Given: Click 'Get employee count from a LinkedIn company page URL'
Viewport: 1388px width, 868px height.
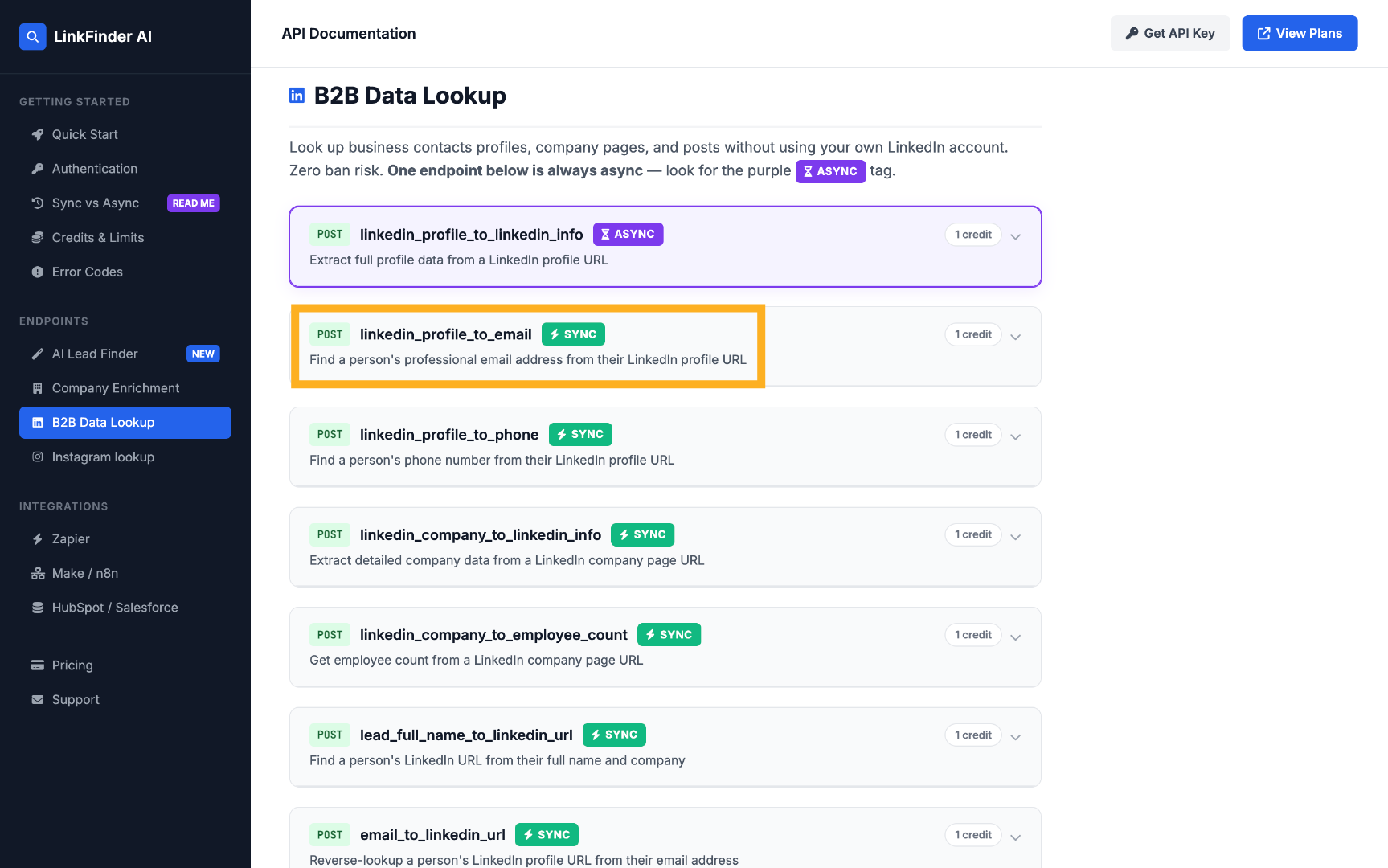Looking at the screenshot, I should pos(477,661).
